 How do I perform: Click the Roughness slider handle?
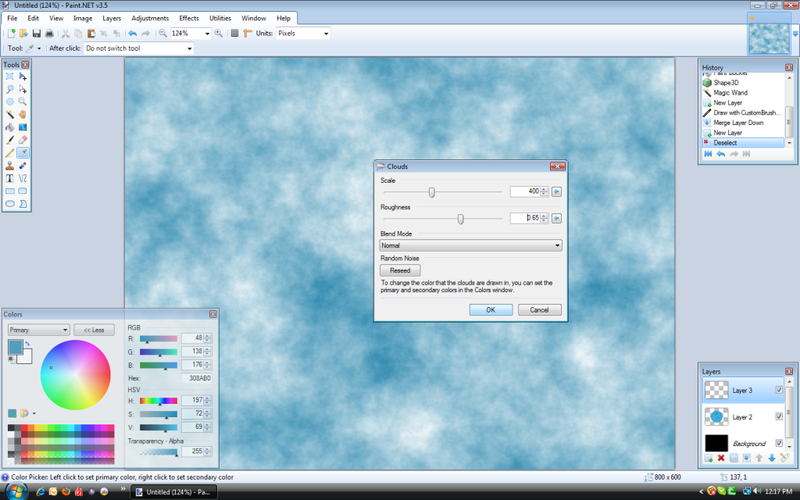tap(460, 218)
